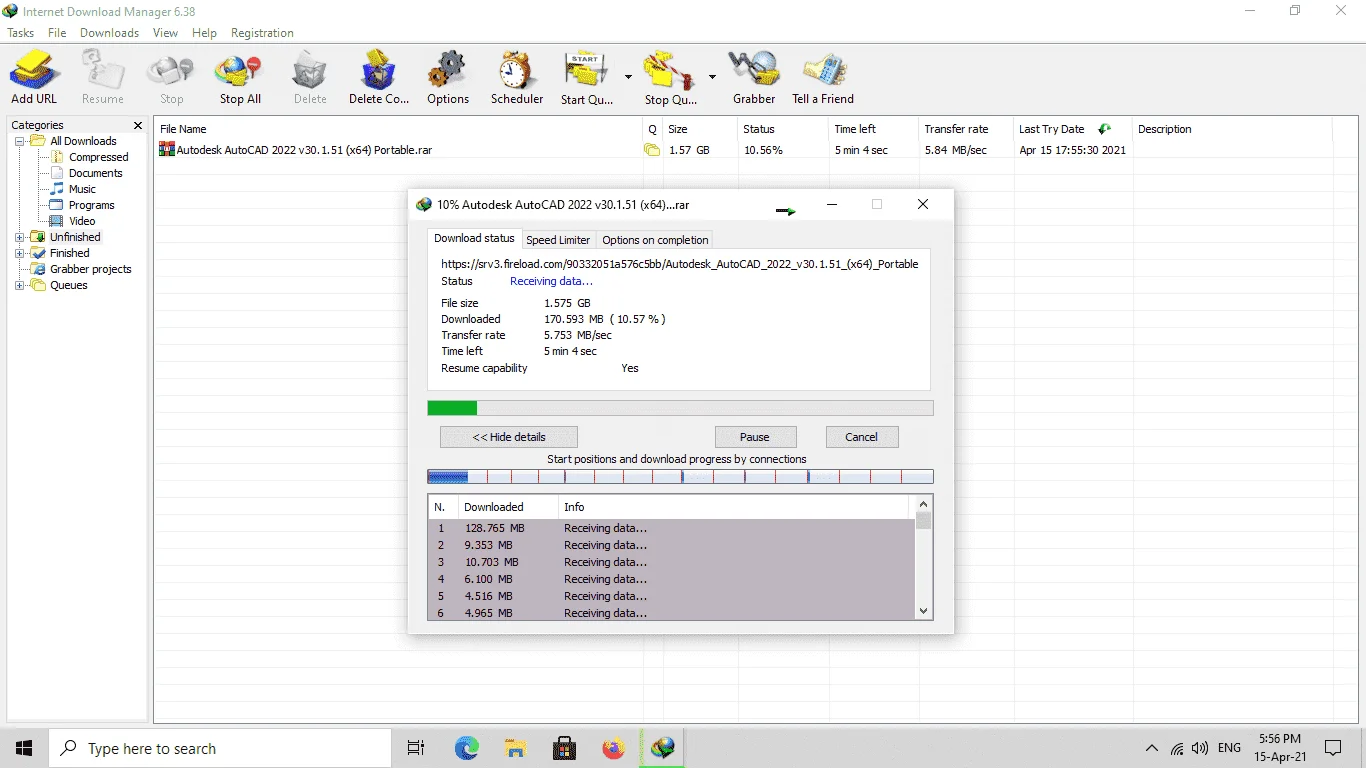Click the Tell a Friend icon
Screen dimensions: 1366x768
(823, 78)
